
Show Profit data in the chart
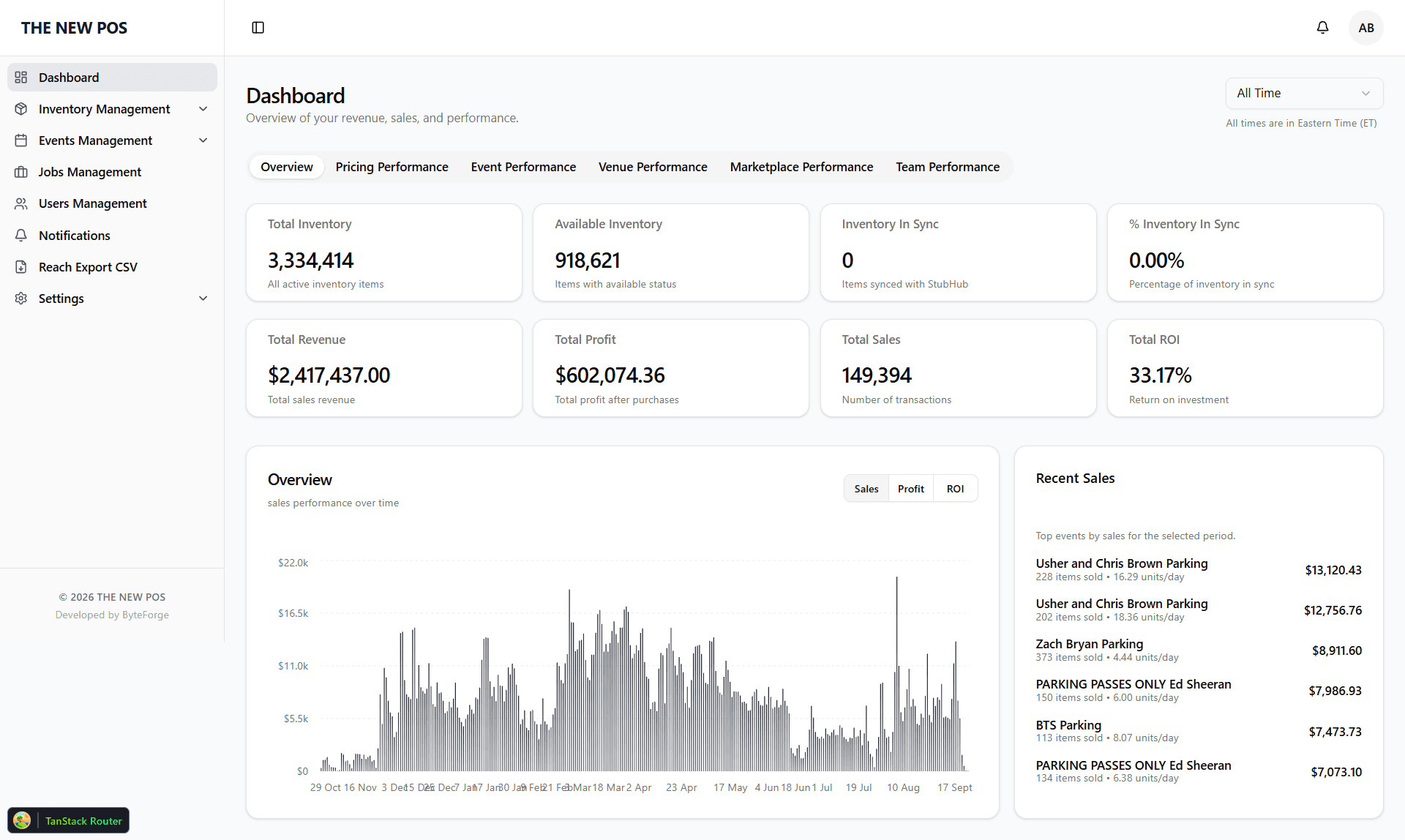pyautogui.click(x=911, y=489)
